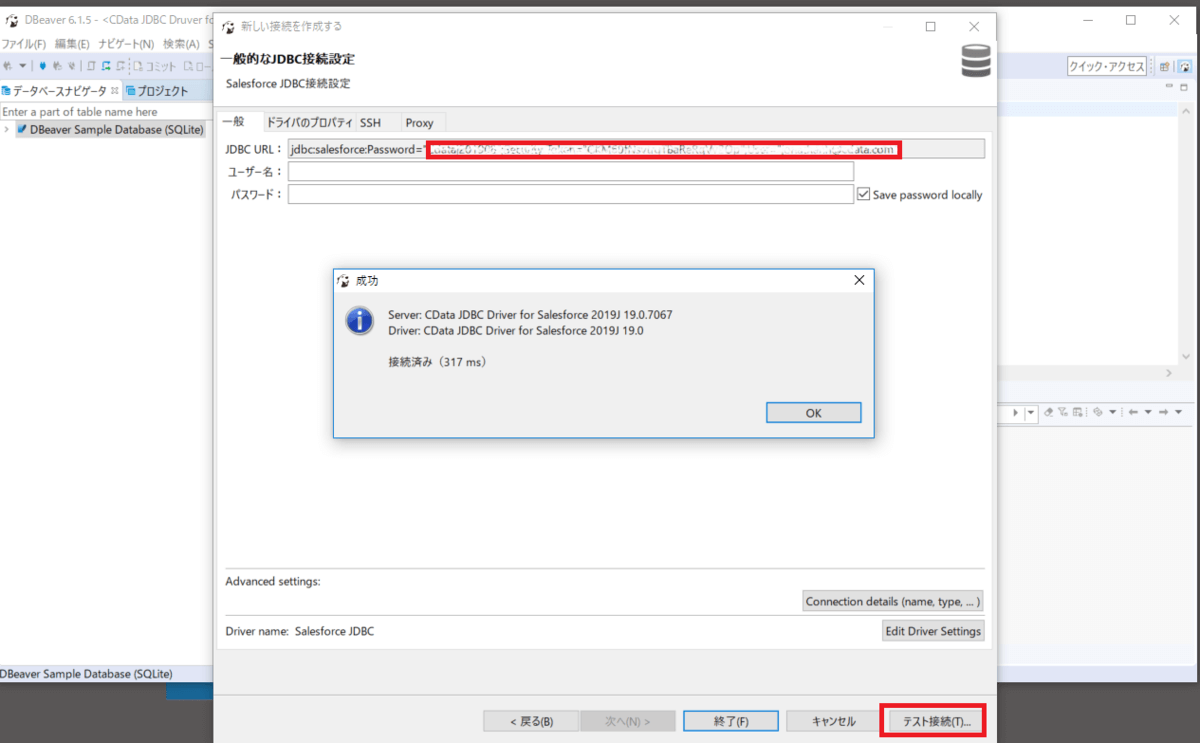
Task: Open Connection details (name, type, ...)
Action: point(893,601)
